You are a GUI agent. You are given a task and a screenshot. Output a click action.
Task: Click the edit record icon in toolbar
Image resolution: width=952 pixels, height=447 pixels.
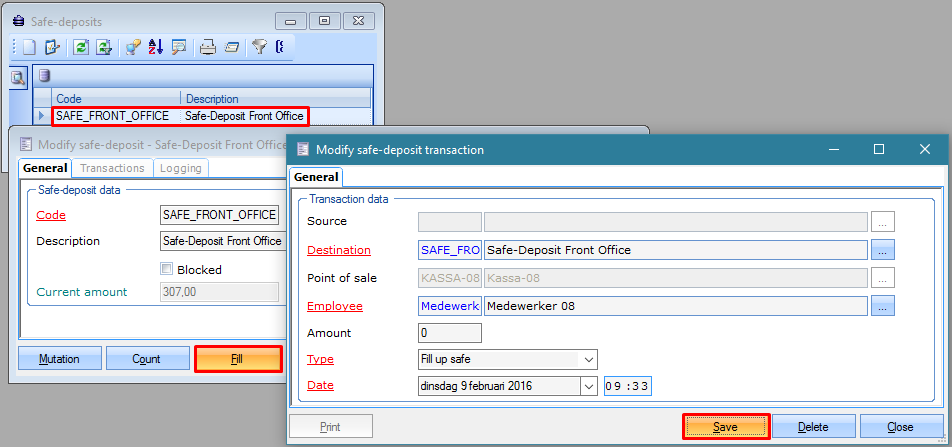point(52,46)
